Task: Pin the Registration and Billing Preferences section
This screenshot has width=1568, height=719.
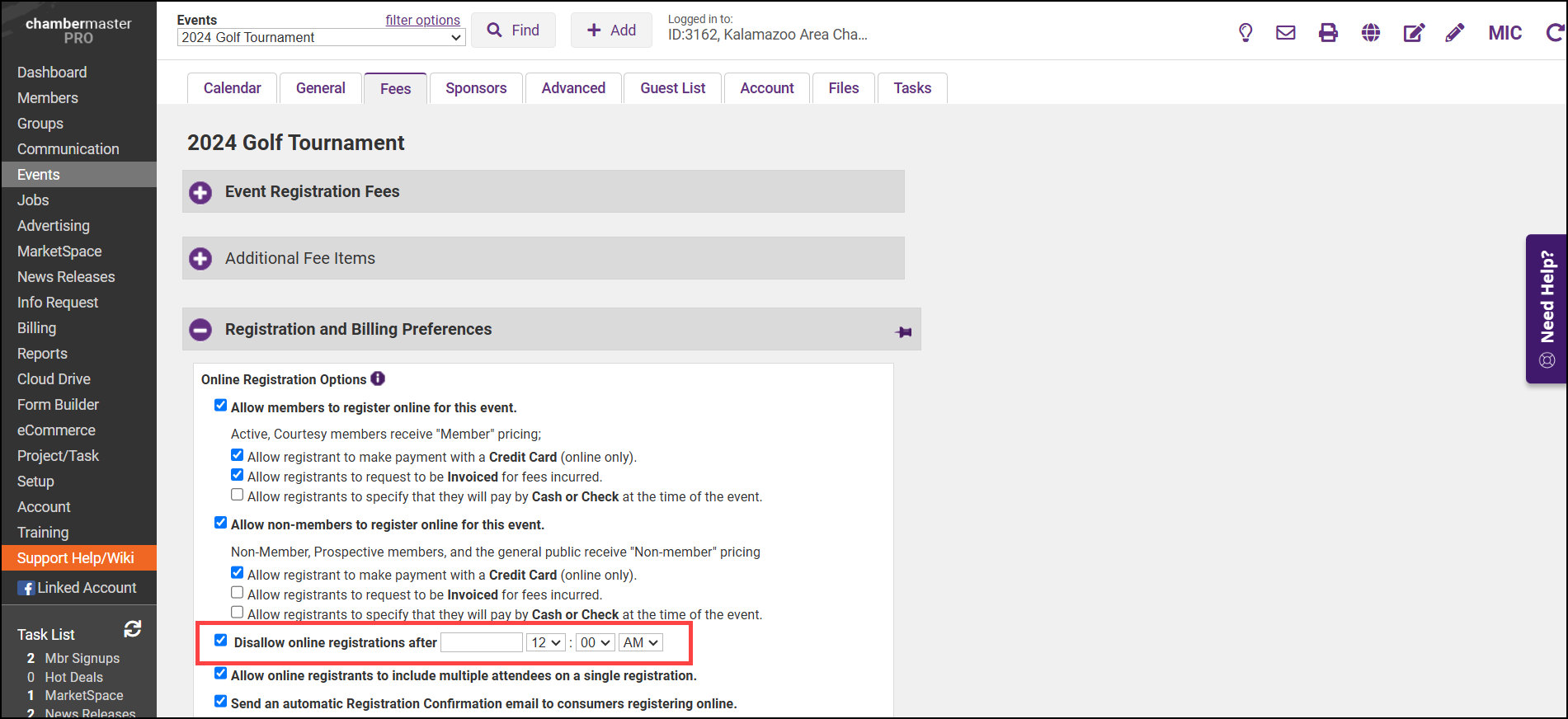Action: (x=903, y=331)
